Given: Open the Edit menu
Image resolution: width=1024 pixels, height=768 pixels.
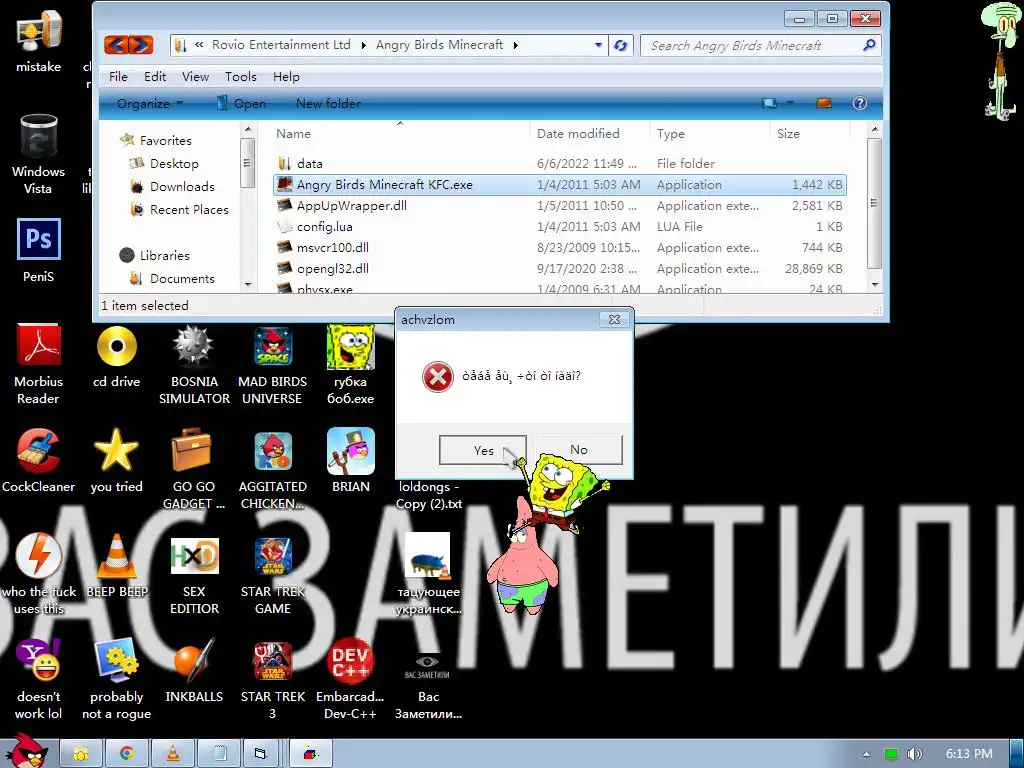Looking at the screenshot, I should pyautogui.click(x=155, y=76).
